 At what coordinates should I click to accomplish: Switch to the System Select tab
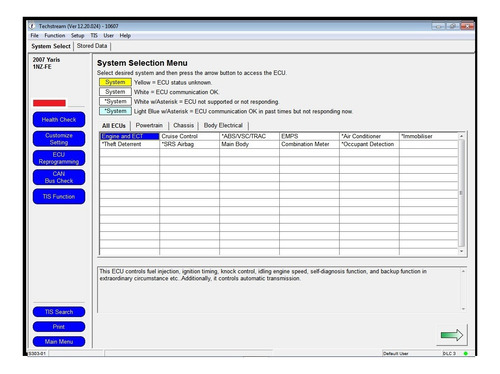(x=51, y=46)
